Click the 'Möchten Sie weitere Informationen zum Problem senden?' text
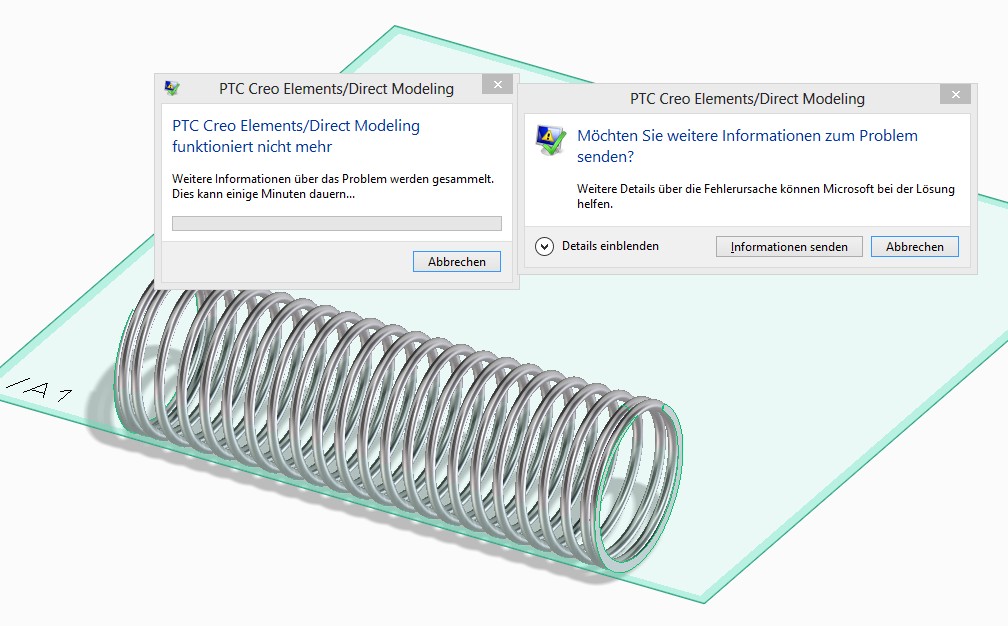1008x626 pixels. click(747, 146)
